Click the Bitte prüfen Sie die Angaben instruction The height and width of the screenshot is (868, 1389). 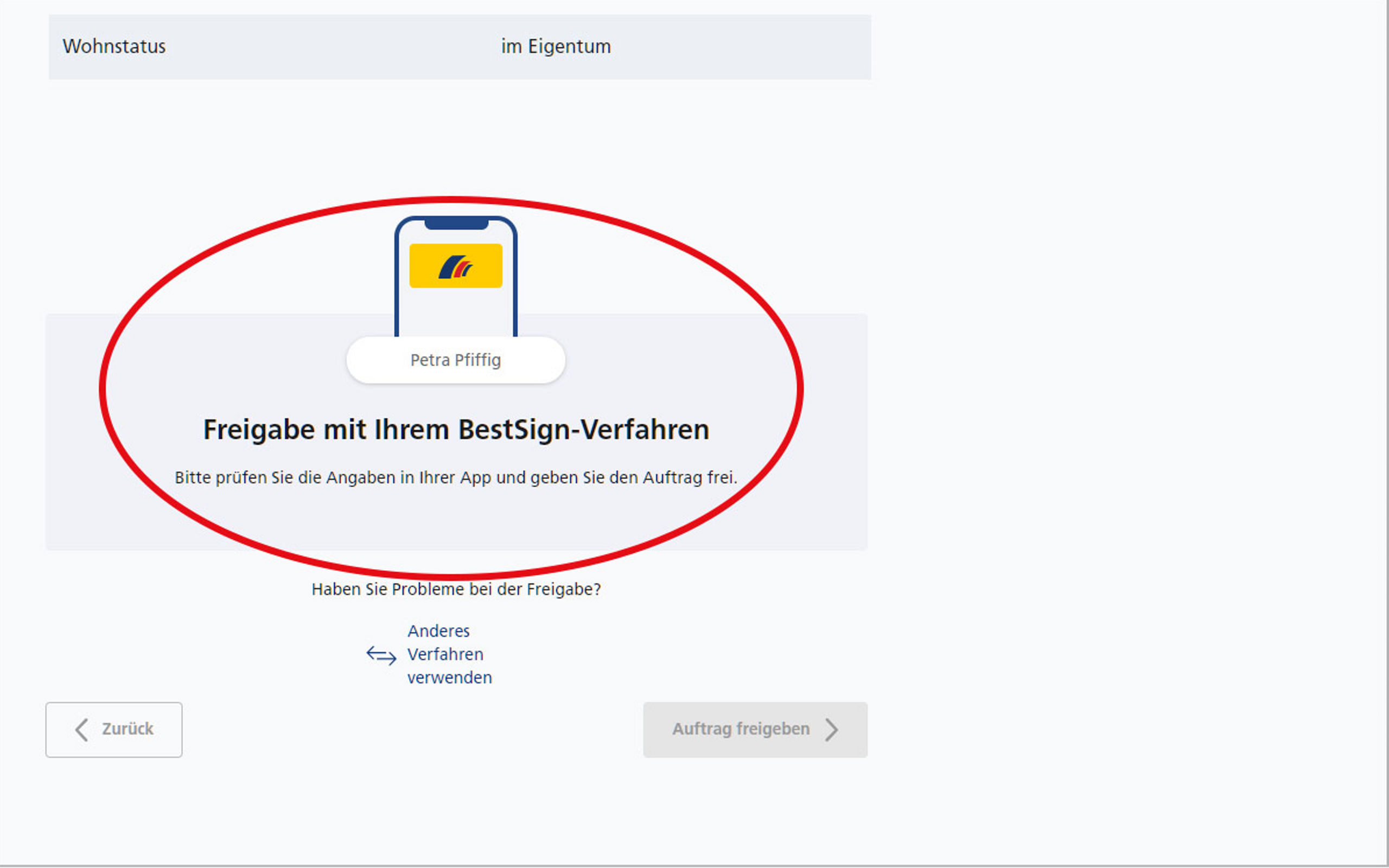(456, 477)
